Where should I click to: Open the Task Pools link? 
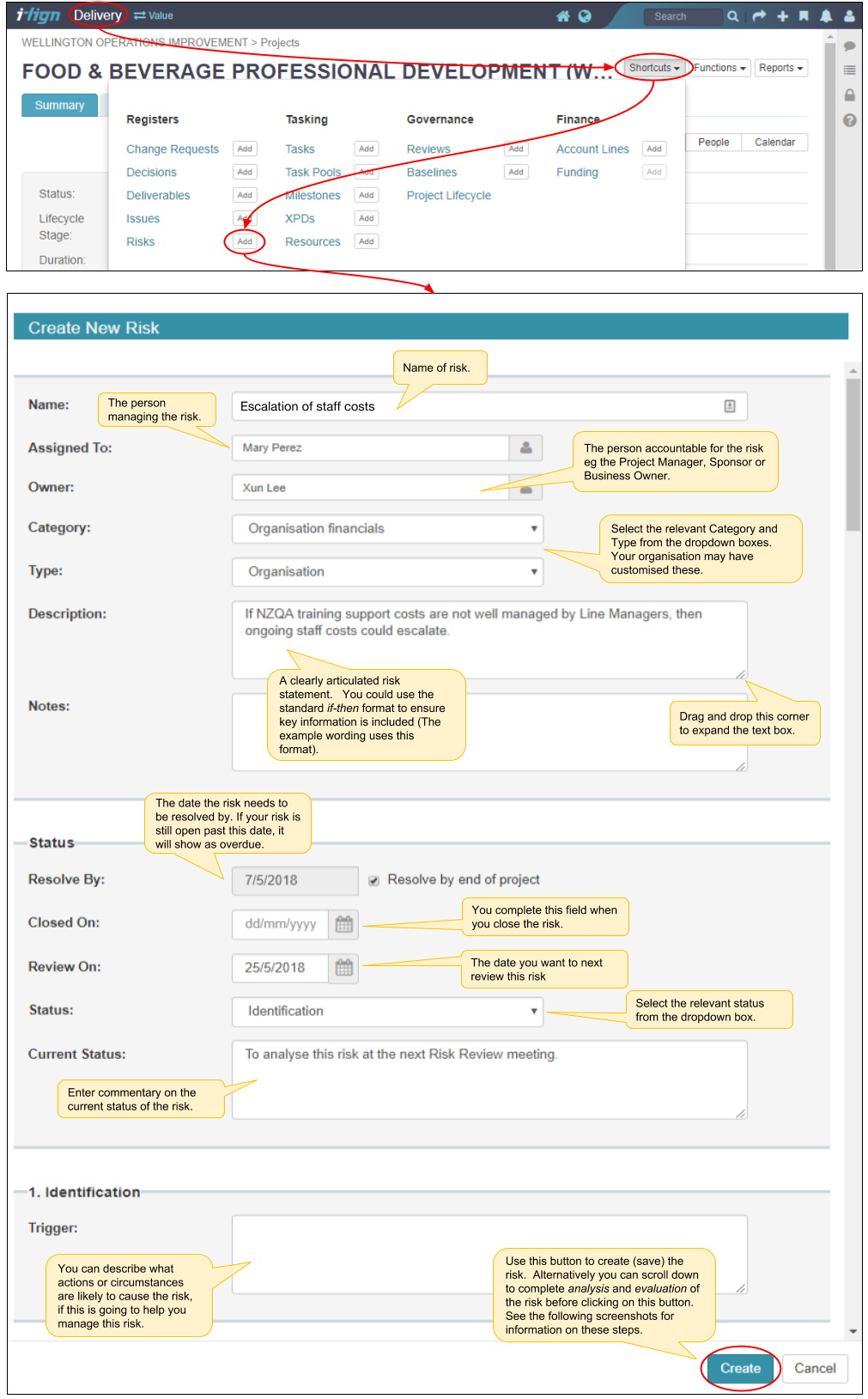coord(313,172)
